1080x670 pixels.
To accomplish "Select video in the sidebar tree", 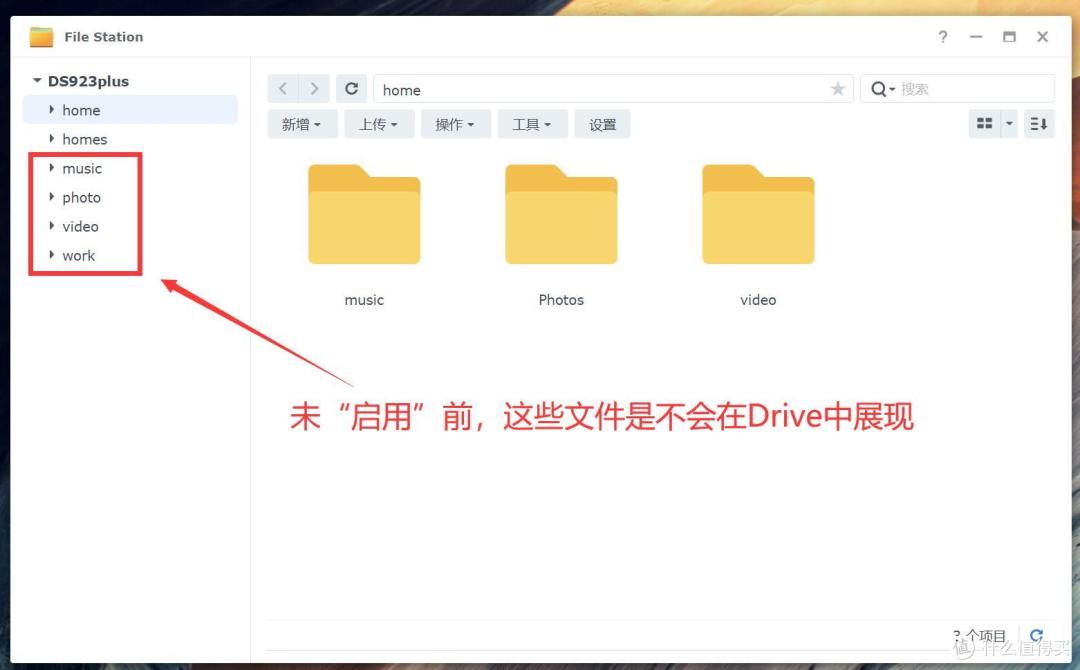I will click(80, 227).
